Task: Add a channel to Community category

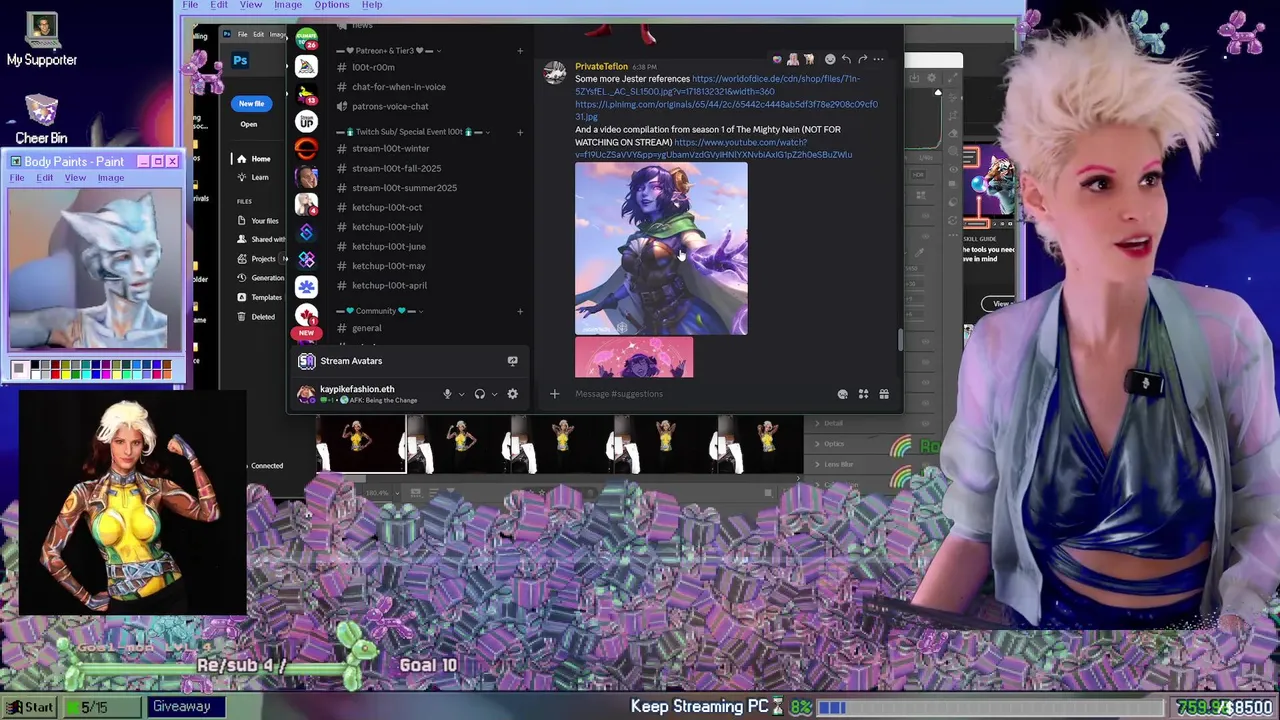Action: [x=519, y=311]
